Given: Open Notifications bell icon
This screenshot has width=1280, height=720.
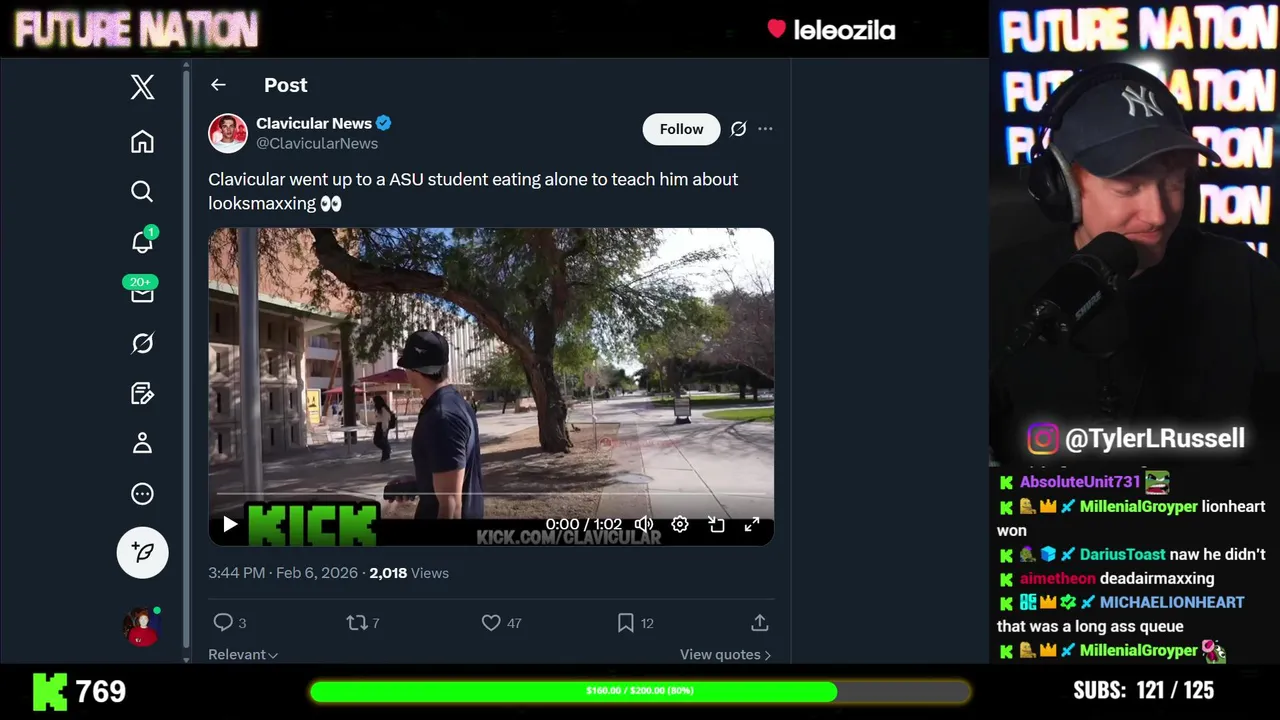Looking at the screenshot, I should [142, 241].
